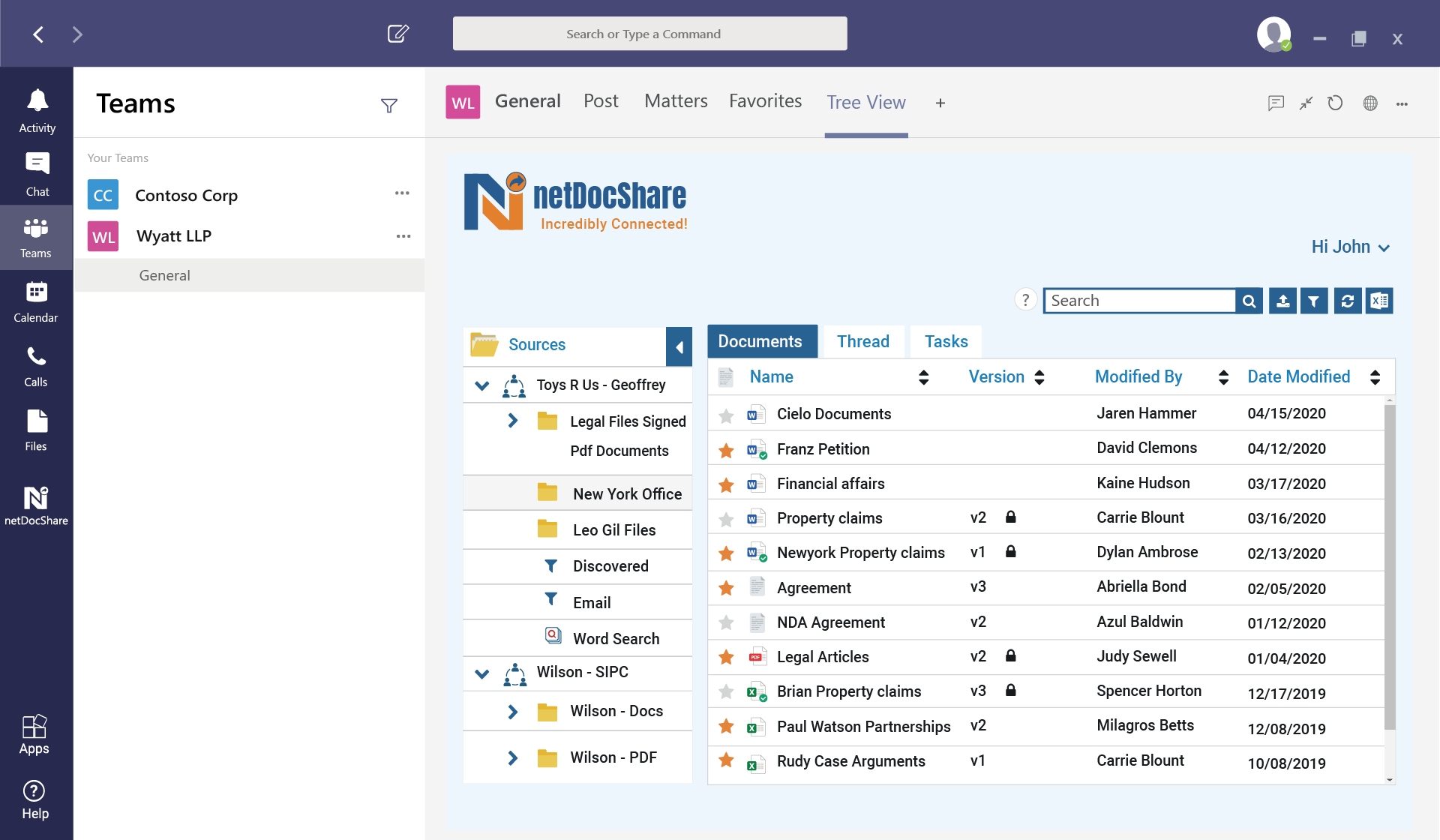Viewport: 1440px width, 840px height.
Task: Toggle favorite star for Franz Petition
Action: (726, 451)
